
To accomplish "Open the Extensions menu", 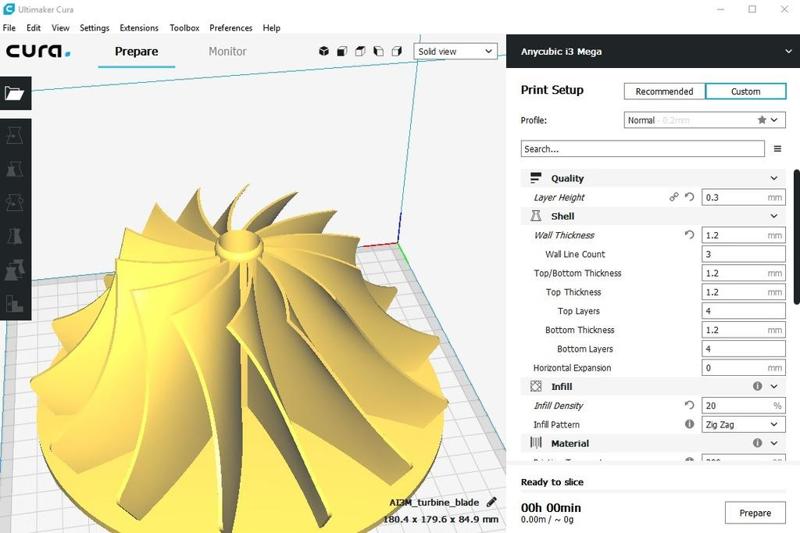I will pyautogui.click(x=139, y=28).
